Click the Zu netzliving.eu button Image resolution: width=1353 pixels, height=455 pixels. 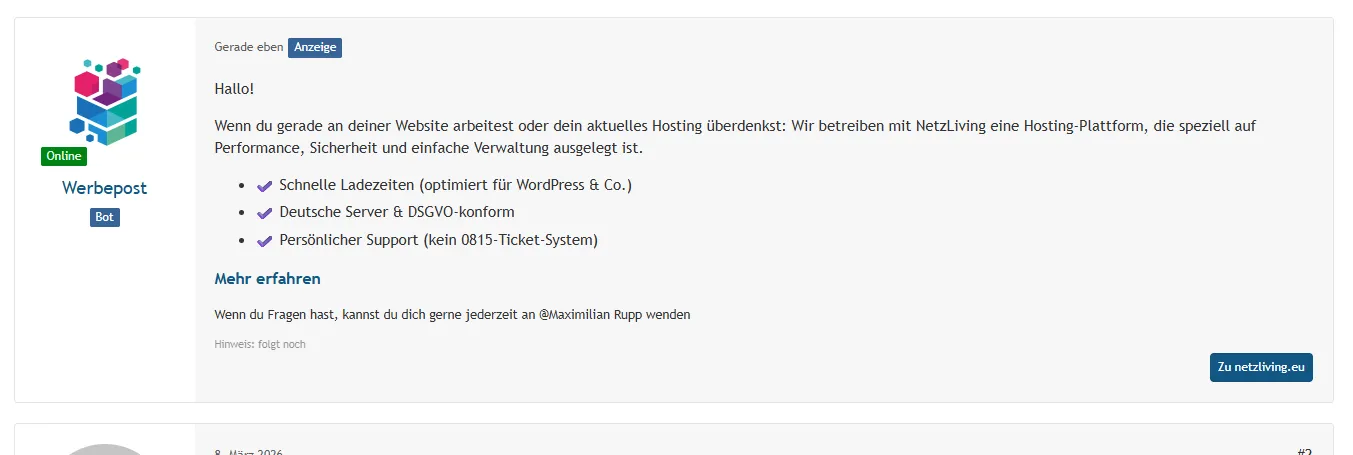[1261, 367]
